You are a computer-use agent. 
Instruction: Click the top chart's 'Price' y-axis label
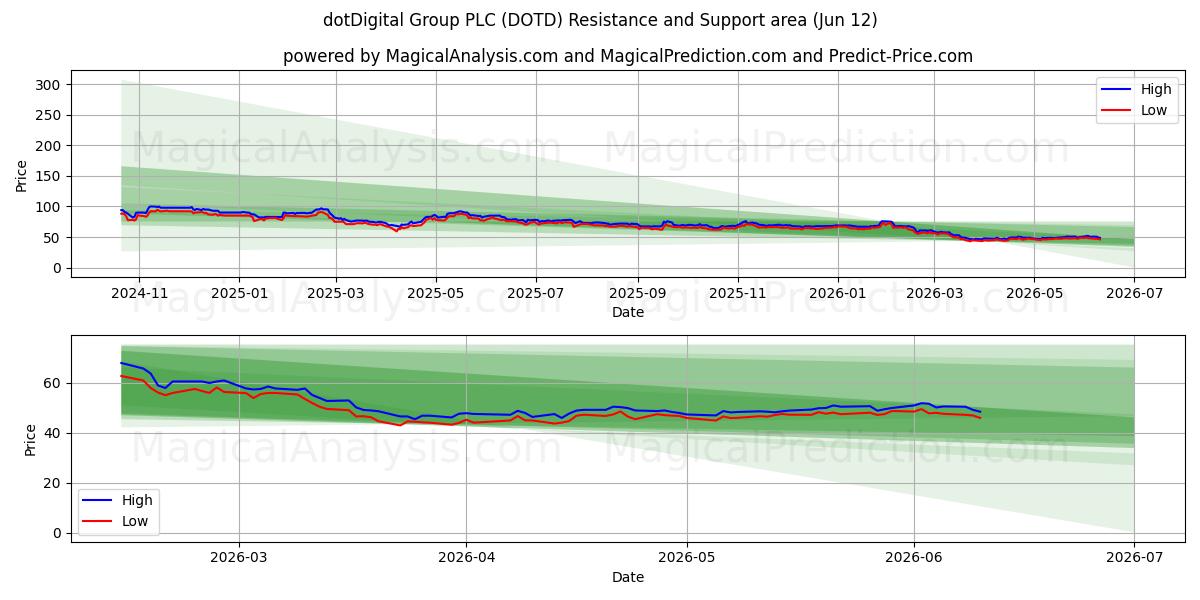click(x=22, y=175)
